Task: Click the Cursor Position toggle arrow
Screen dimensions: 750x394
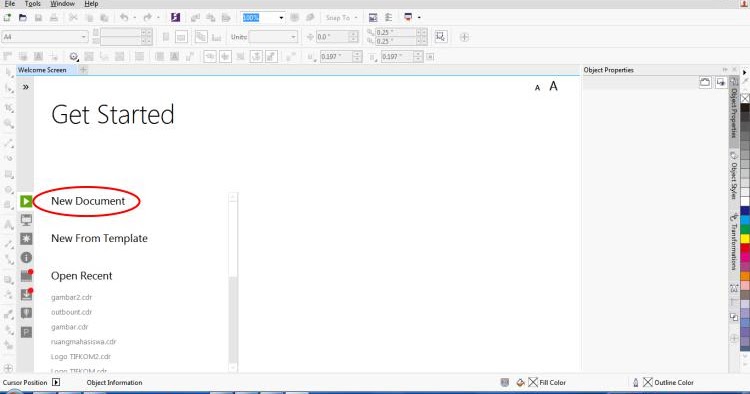Action: pyautogui.click(x=56, y=382)
